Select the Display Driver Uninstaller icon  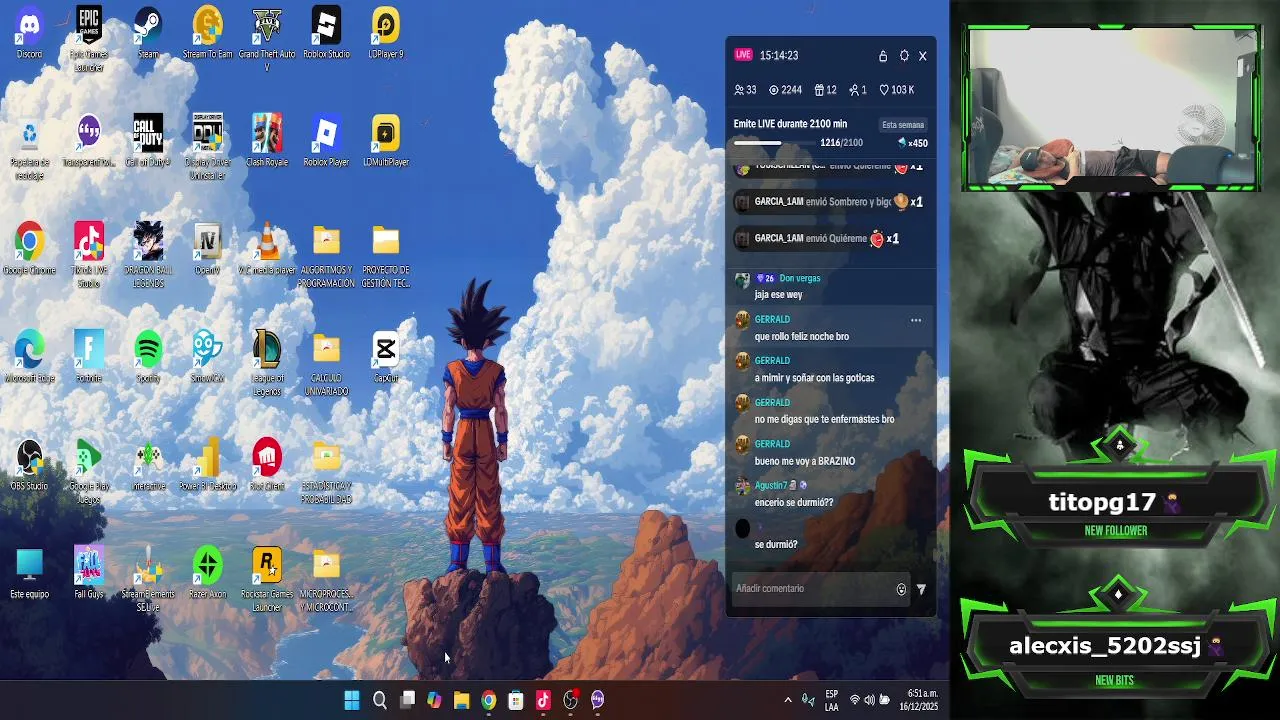pos(207,147)
